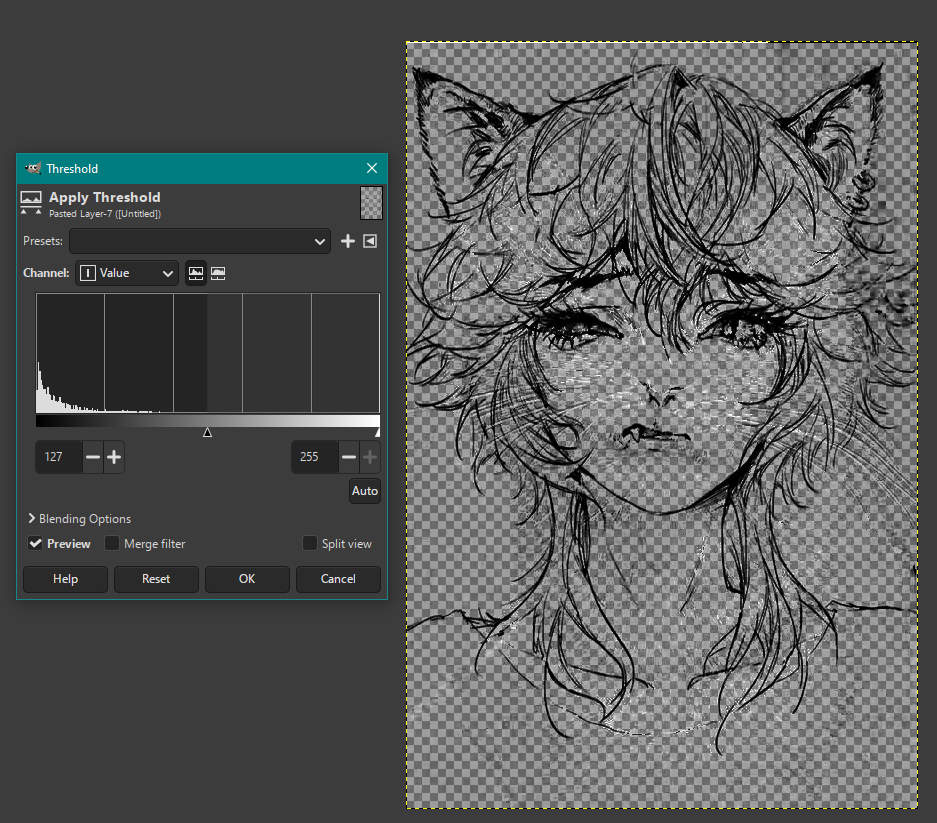
Task: Increase the low threshold value 127
Action: point(114,457)
